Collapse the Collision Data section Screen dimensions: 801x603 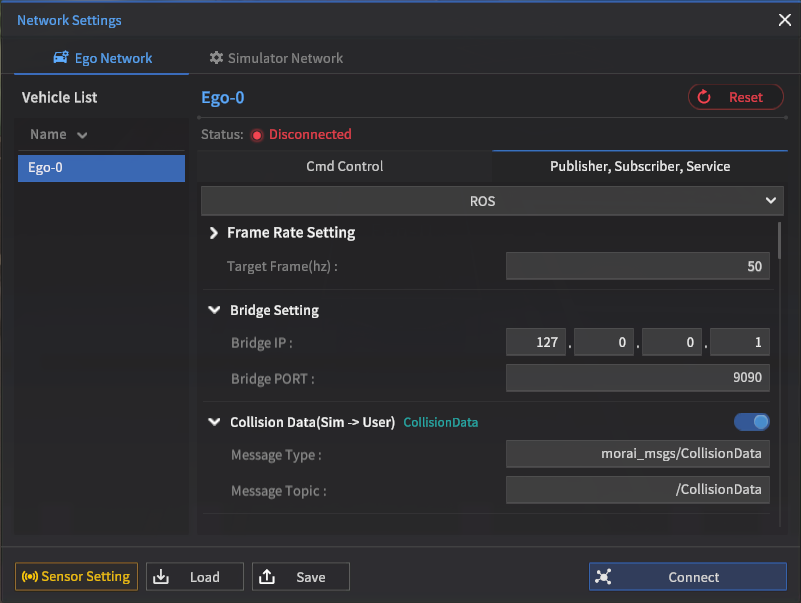214,422
